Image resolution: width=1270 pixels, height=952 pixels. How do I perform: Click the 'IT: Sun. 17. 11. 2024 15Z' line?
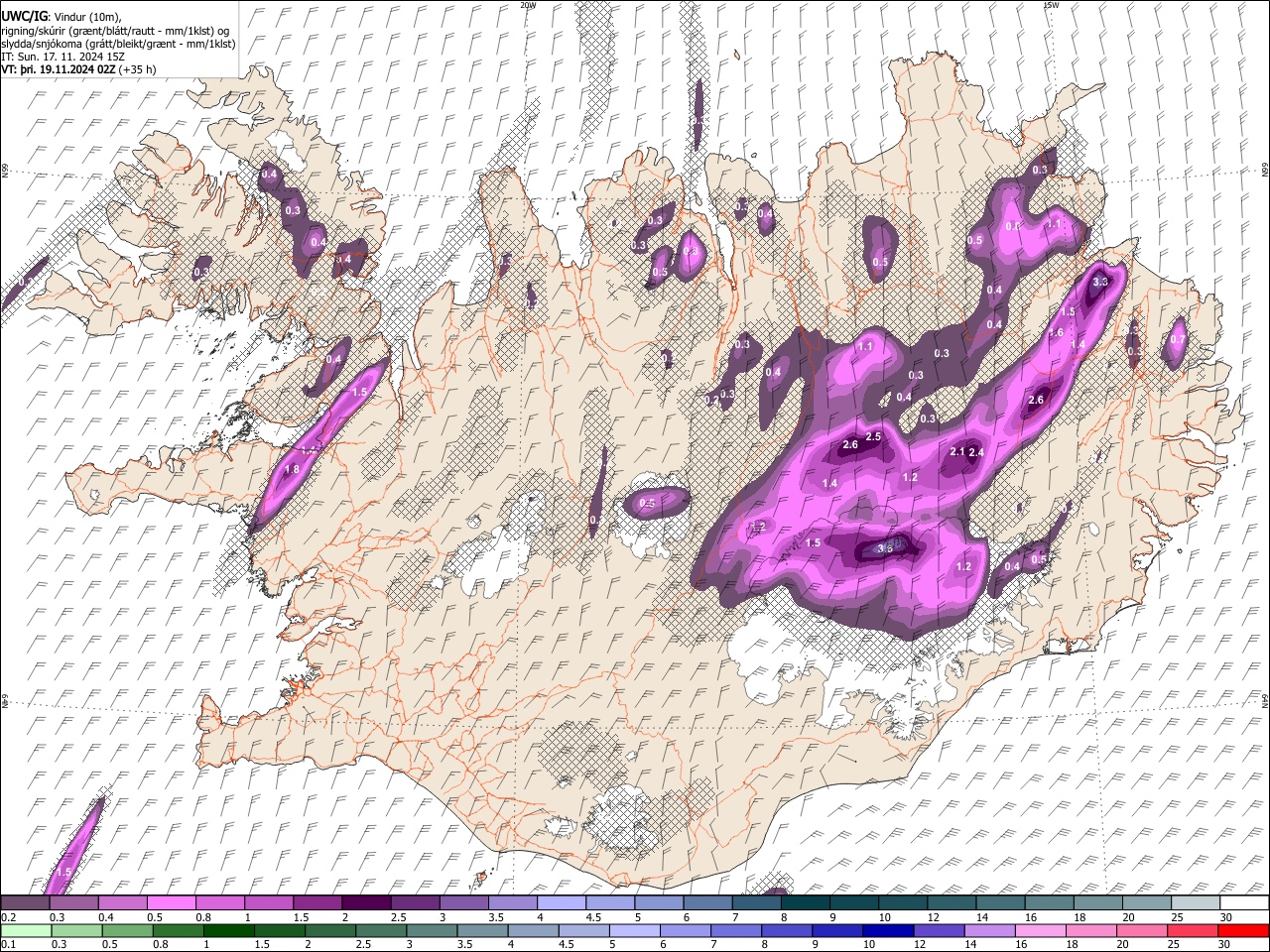63,57
